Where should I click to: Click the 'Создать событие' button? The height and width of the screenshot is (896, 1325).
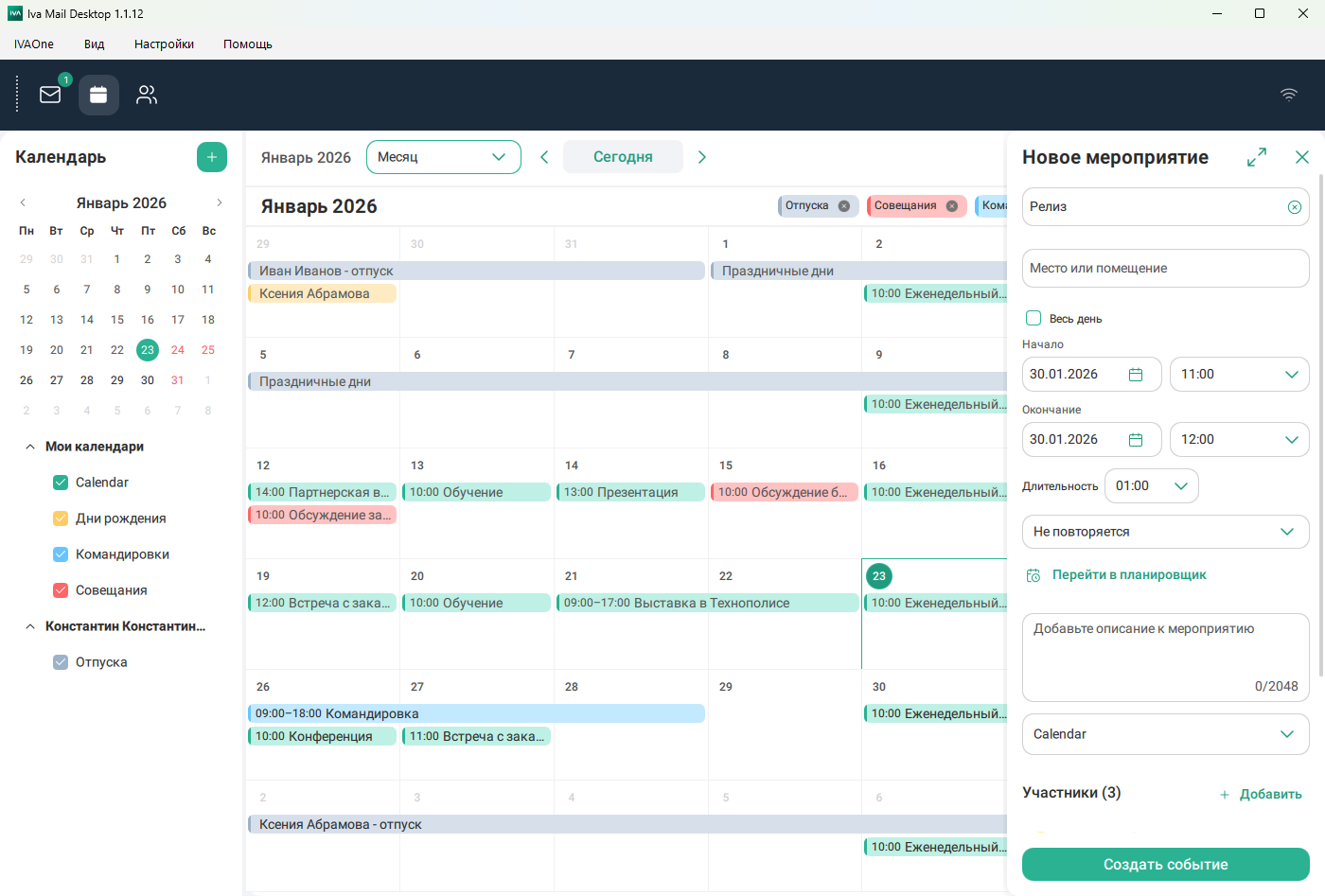pyautogui.click(x=1165, y=865)
